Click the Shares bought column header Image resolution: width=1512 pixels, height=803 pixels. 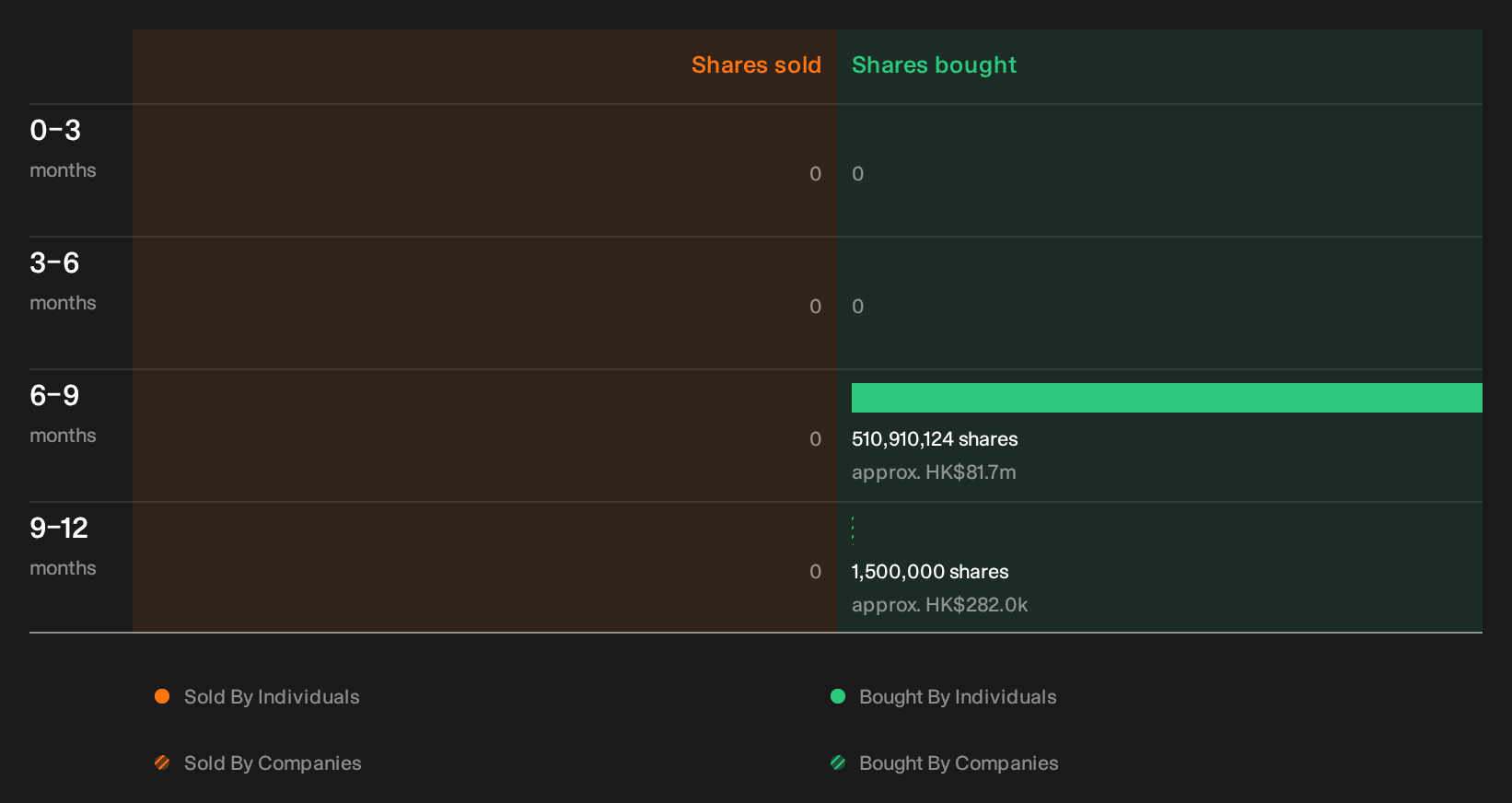click(x=934, y=65)
